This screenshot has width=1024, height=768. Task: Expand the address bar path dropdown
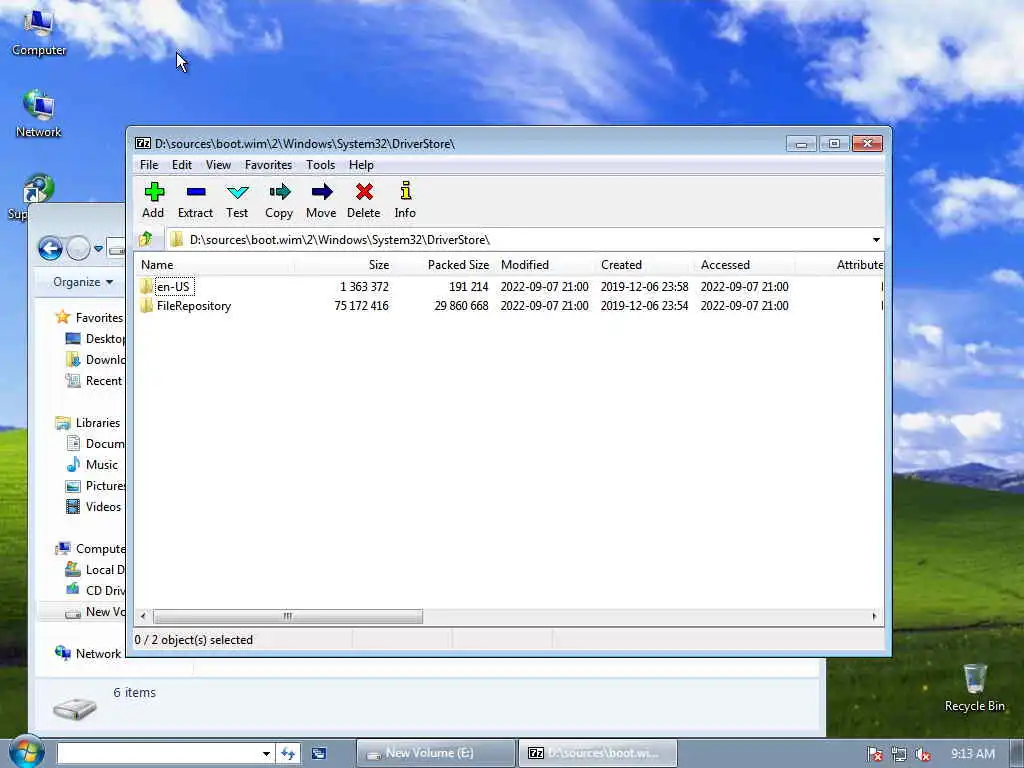[876, 240]
